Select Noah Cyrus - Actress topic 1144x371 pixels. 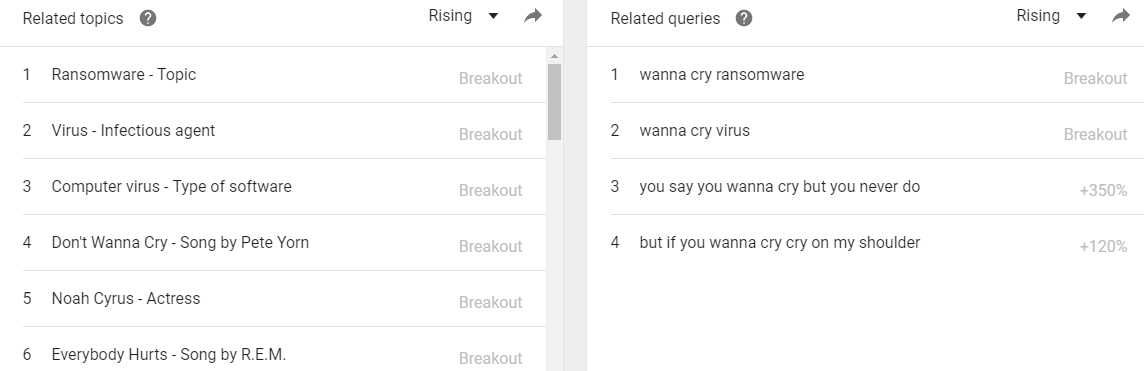(x=284, y=300)
